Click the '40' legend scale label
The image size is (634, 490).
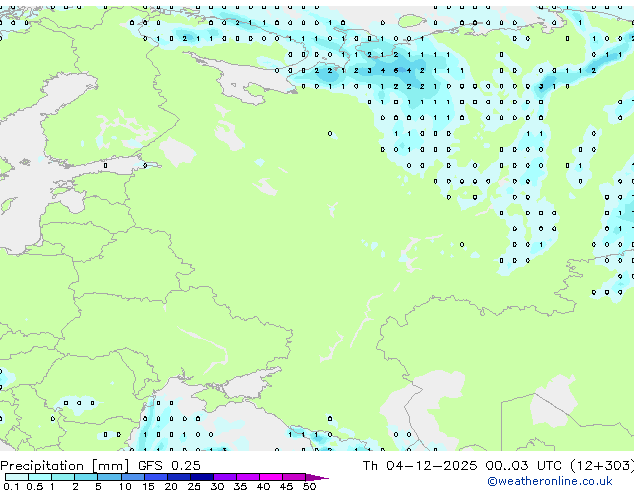coord(263,486)
